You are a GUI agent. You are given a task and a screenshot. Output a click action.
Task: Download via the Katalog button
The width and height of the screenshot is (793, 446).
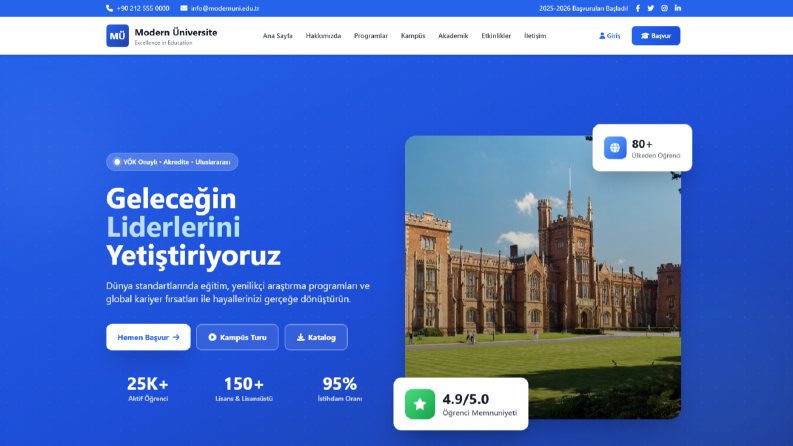(x=316, y=337)
